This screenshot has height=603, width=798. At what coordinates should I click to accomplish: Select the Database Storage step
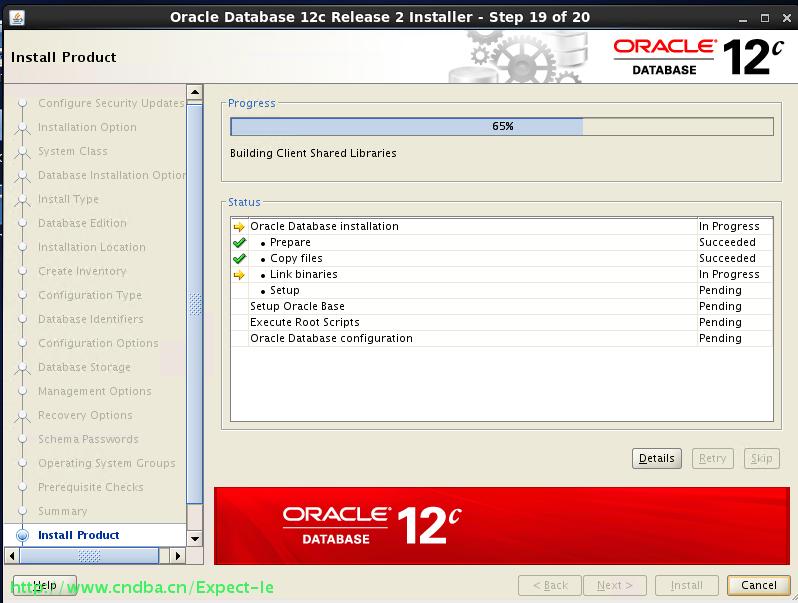point(84,367)
